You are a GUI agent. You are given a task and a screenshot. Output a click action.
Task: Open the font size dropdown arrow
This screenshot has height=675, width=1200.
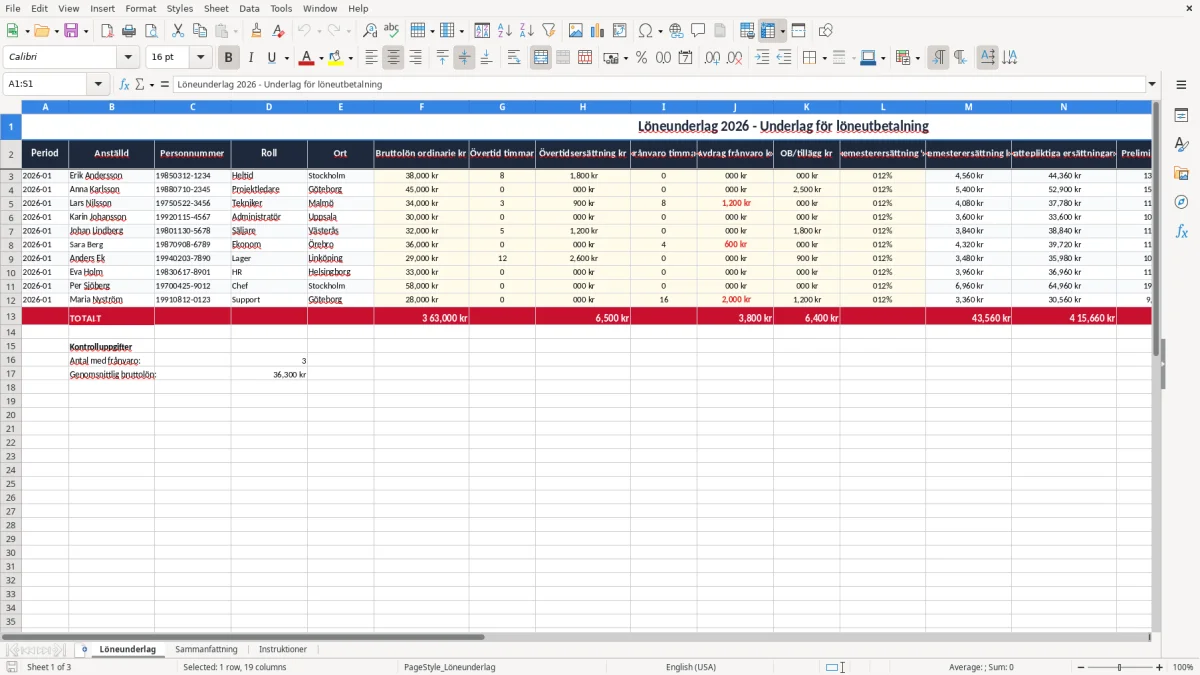tap(201, 58)
